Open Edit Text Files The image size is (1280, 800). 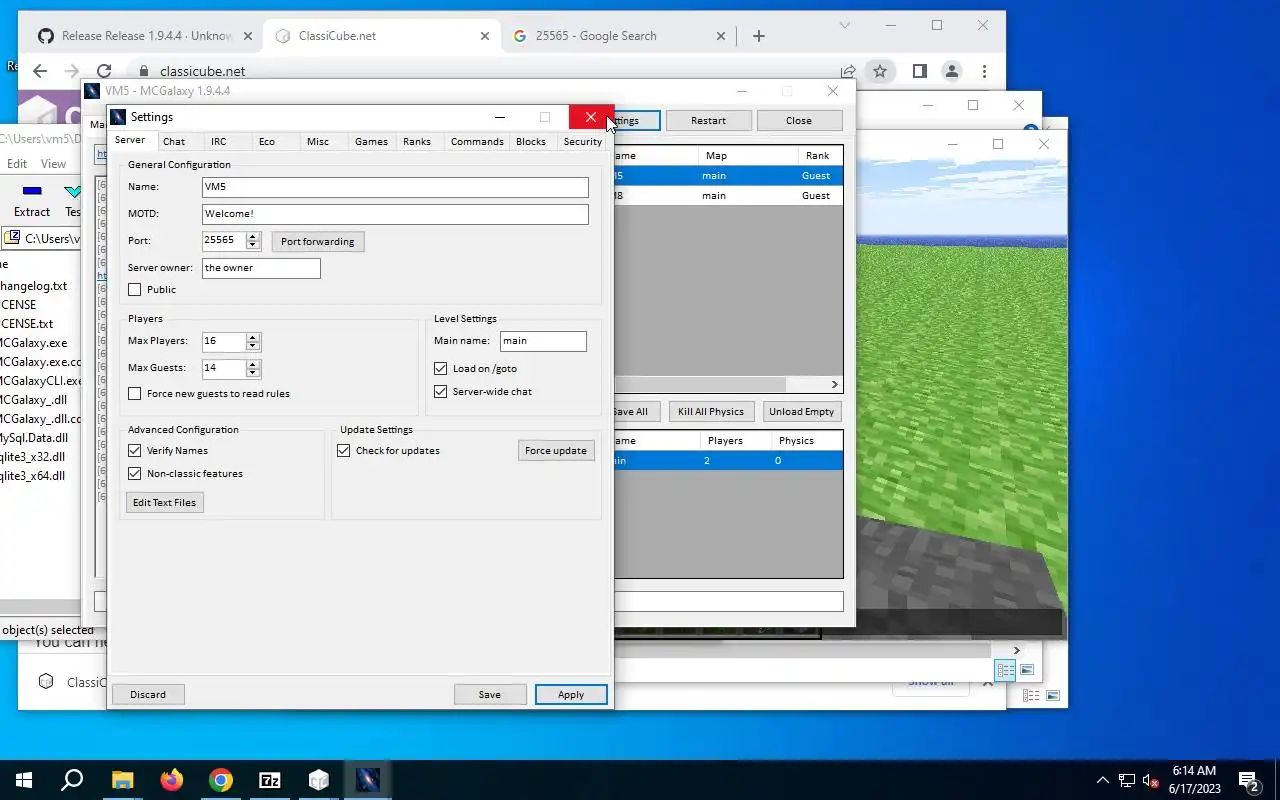click(165, 502)
